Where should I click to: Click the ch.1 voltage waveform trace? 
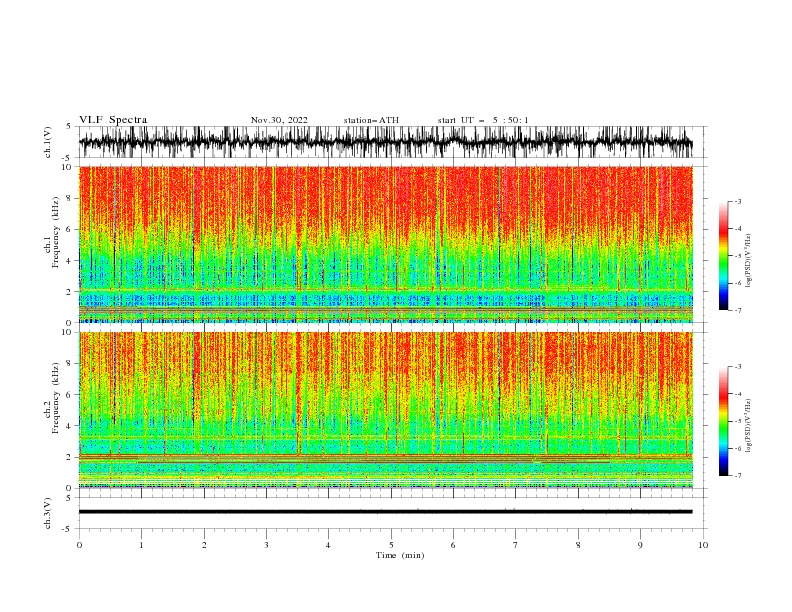click(385, 142)
